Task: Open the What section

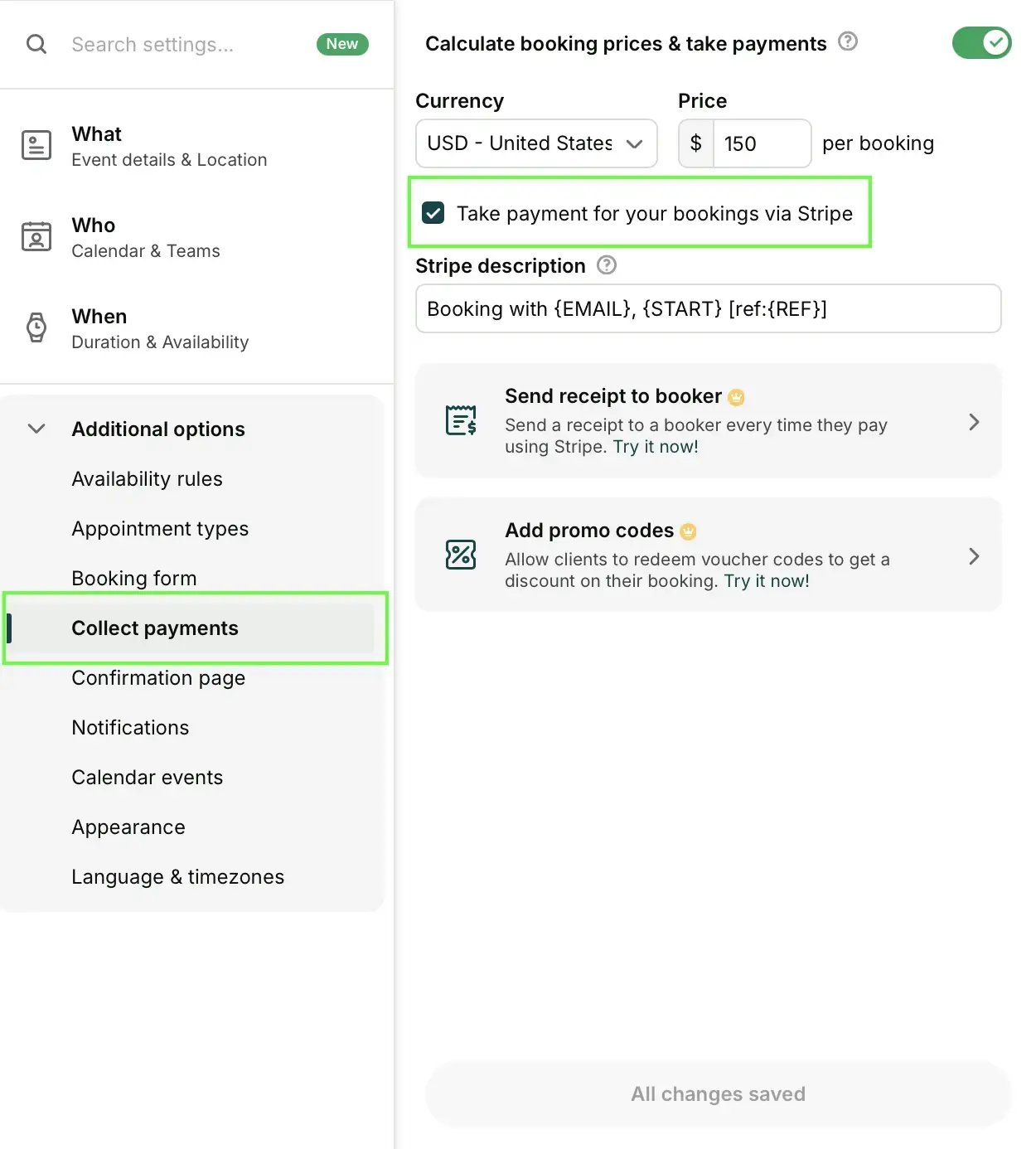Action: tap(196, 146)
